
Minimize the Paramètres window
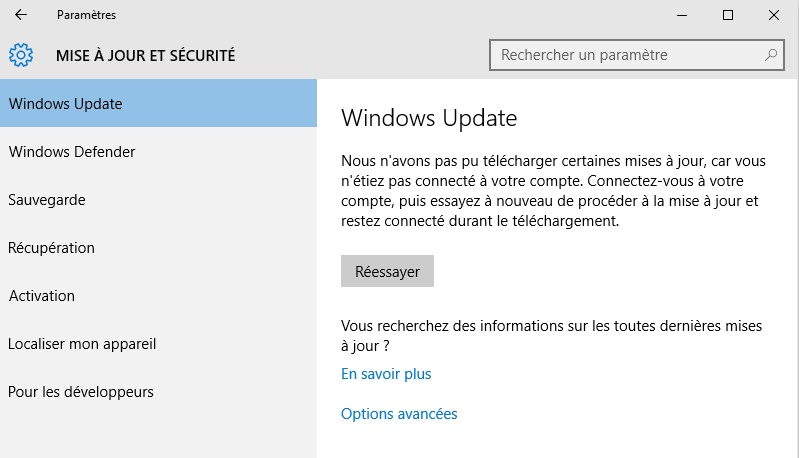click(682, 15)
